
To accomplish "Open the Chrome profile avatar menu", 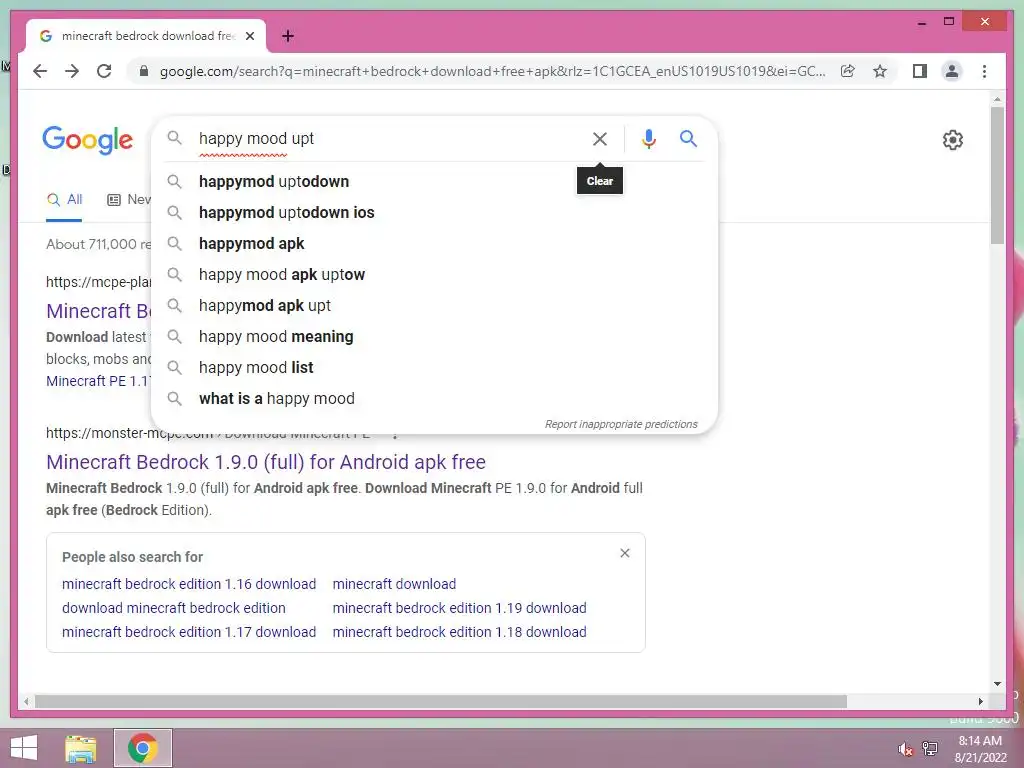I will [x=952, y=71].
